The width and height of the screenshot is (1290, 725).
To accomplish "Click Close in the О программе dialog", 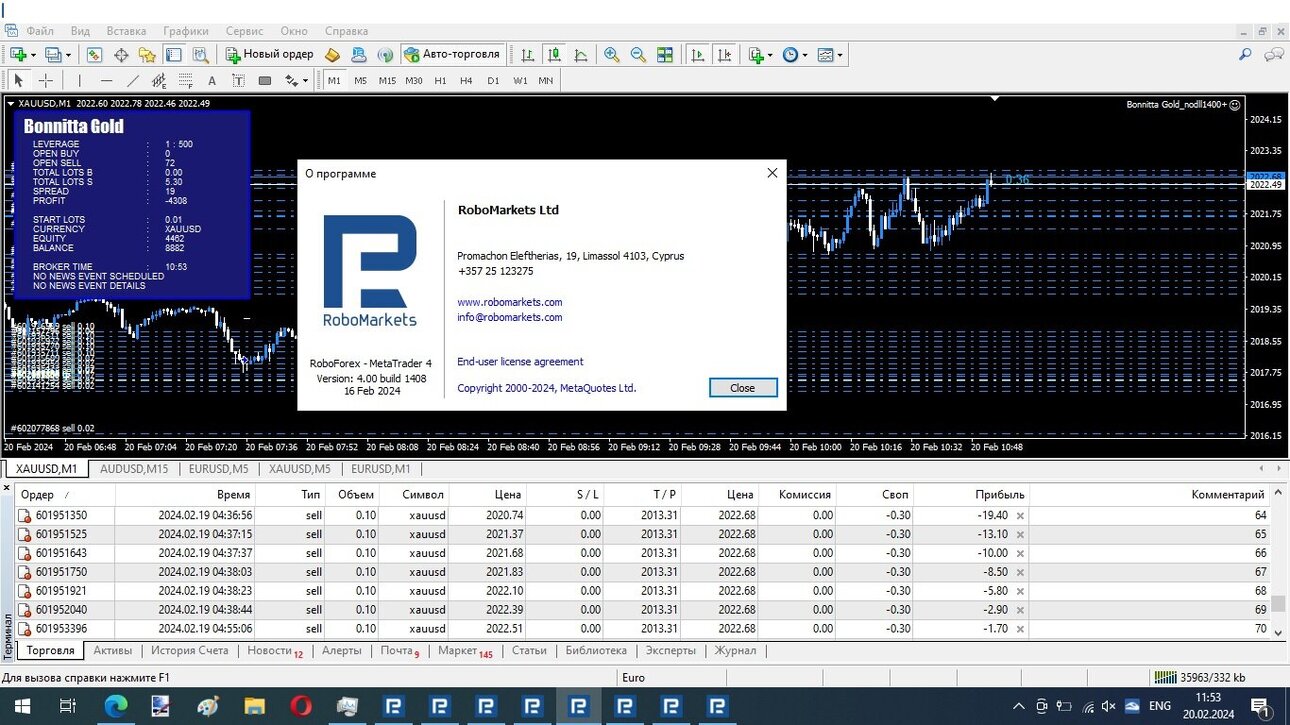I will click(x=742, y=388).
